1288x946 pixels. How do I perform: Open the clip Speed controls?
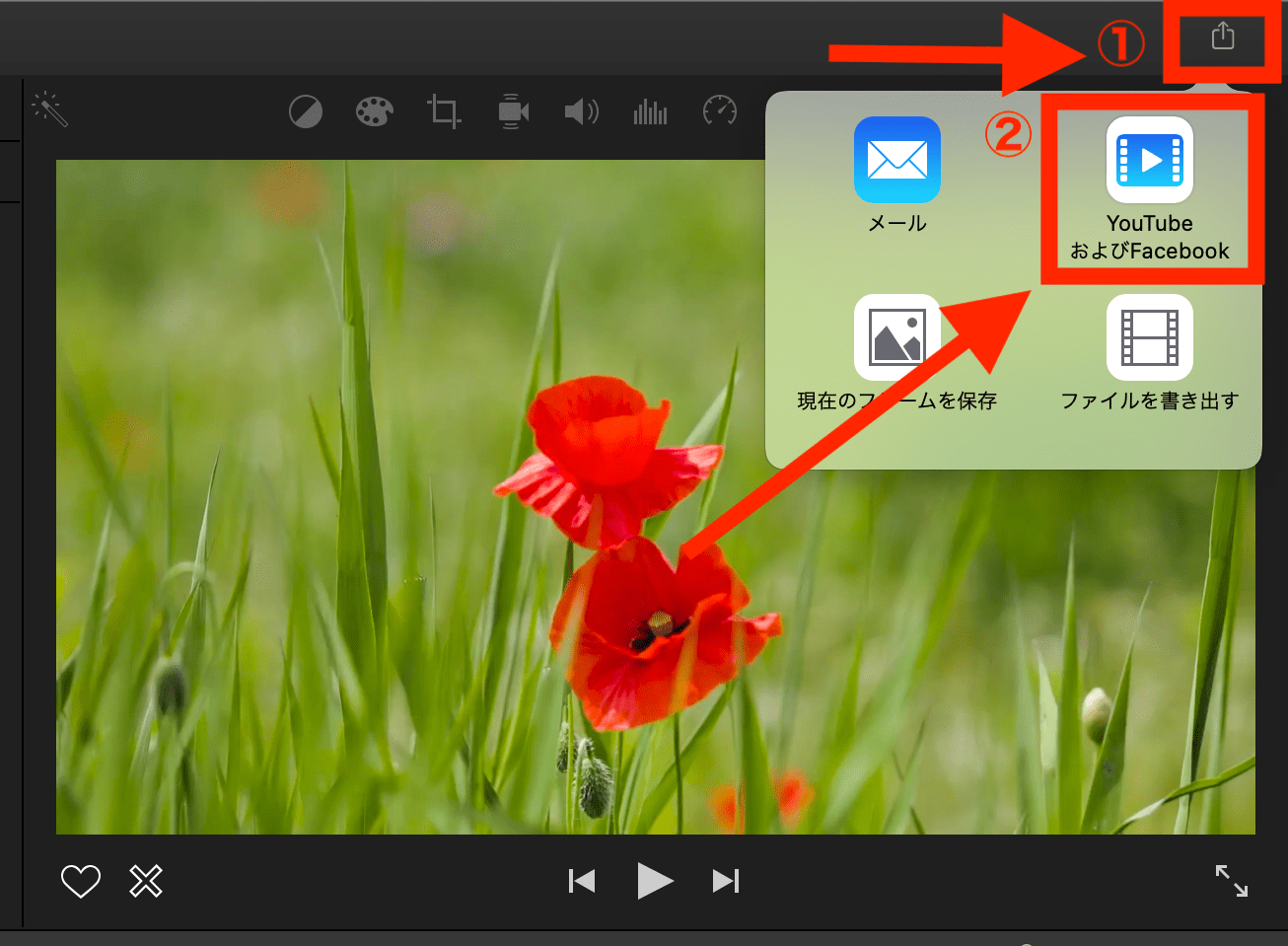point(719,111)
